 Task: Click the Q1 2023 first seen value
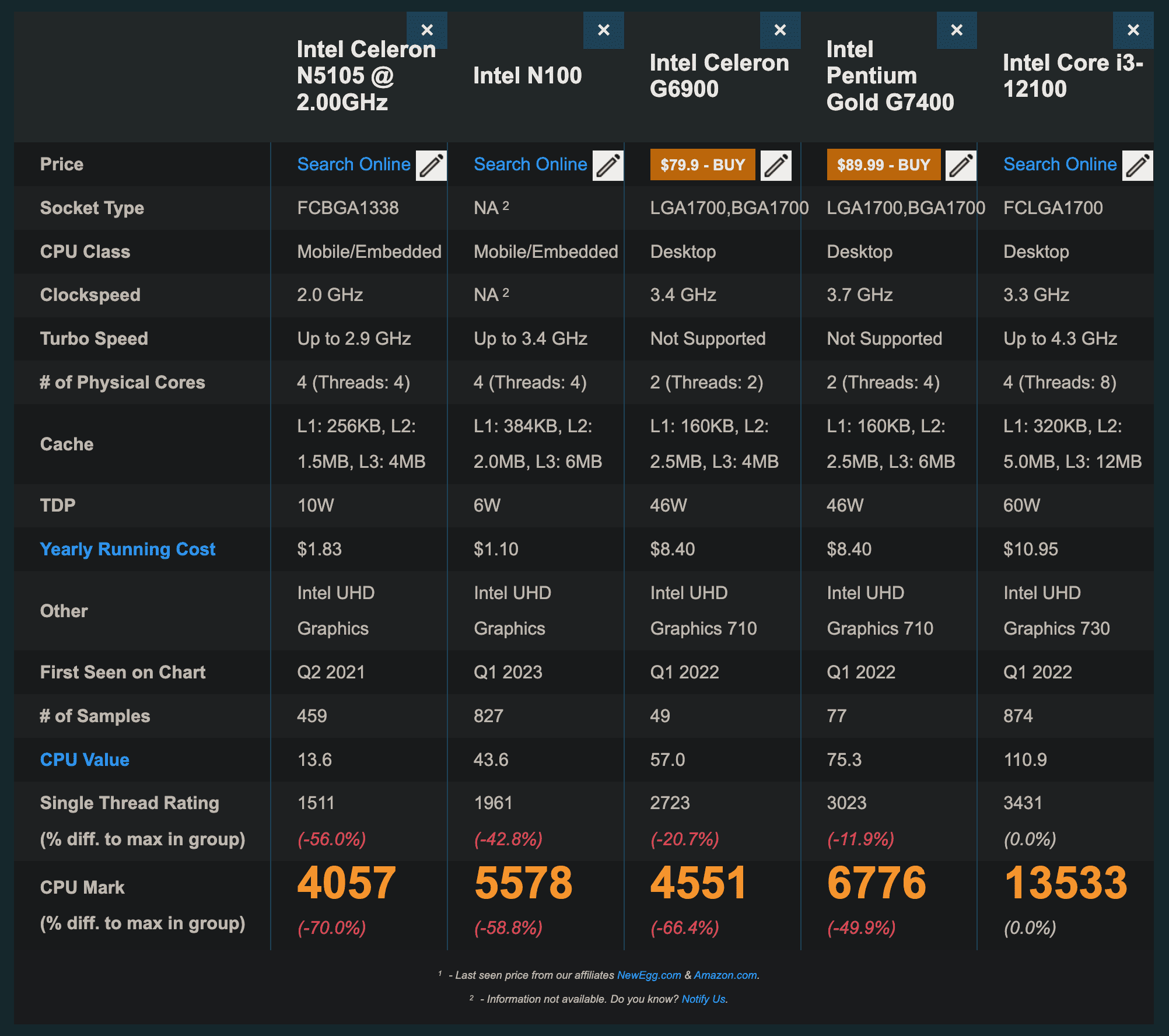coord(508,673)
